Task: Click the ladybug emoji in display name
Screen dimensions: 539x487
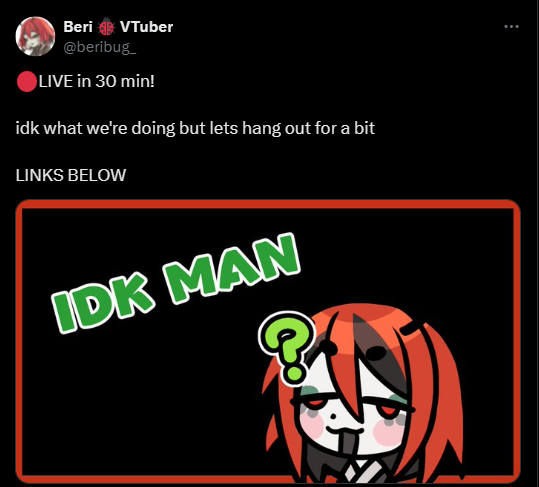Action: point(106,27)
